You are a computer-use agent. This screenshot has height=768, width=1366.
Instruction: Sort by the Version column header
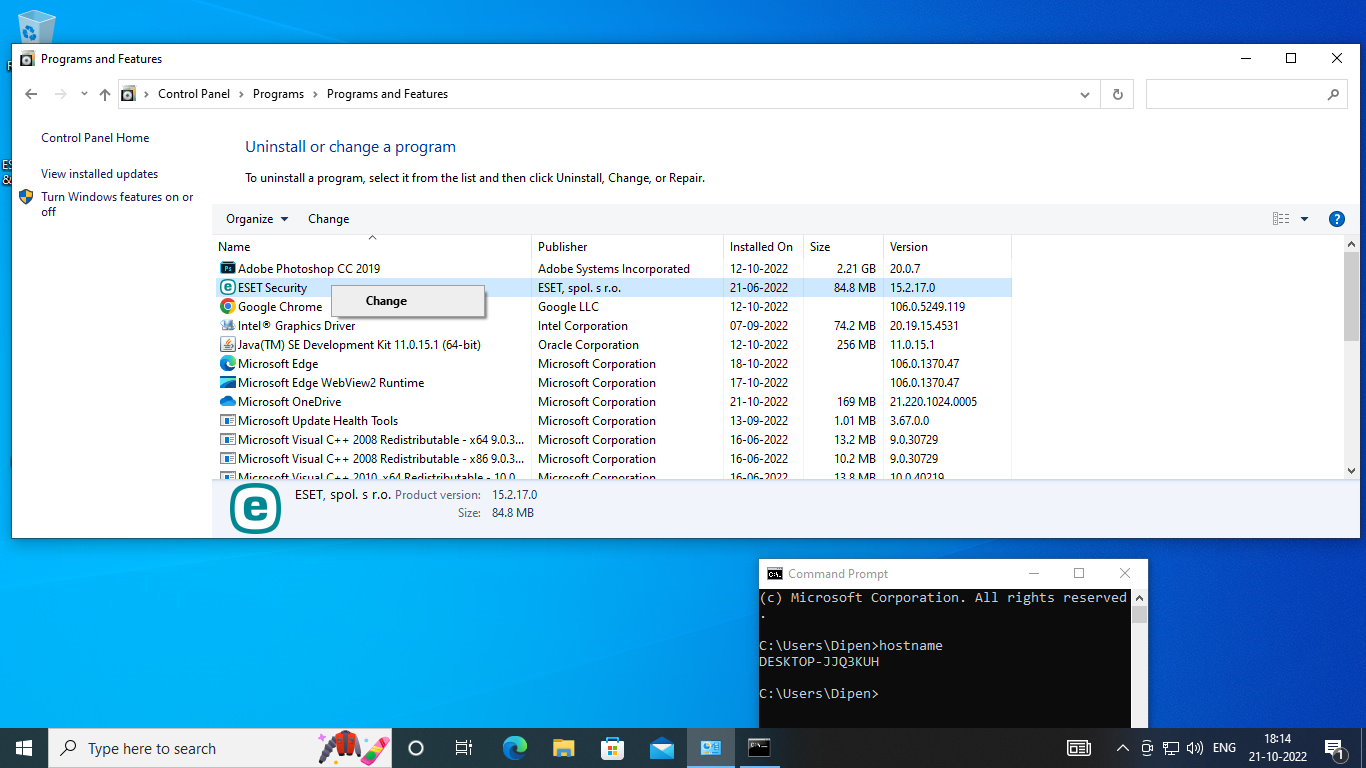click(x=947, y=246)
